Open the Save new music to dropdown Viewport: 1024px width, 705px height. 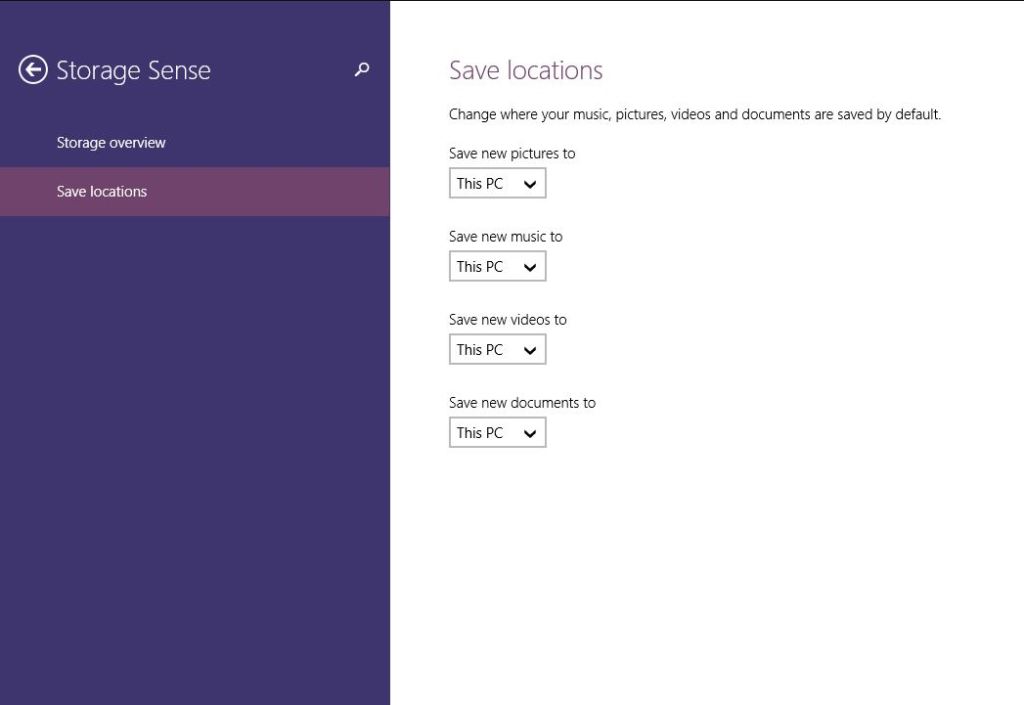click(x=497, y=266)
